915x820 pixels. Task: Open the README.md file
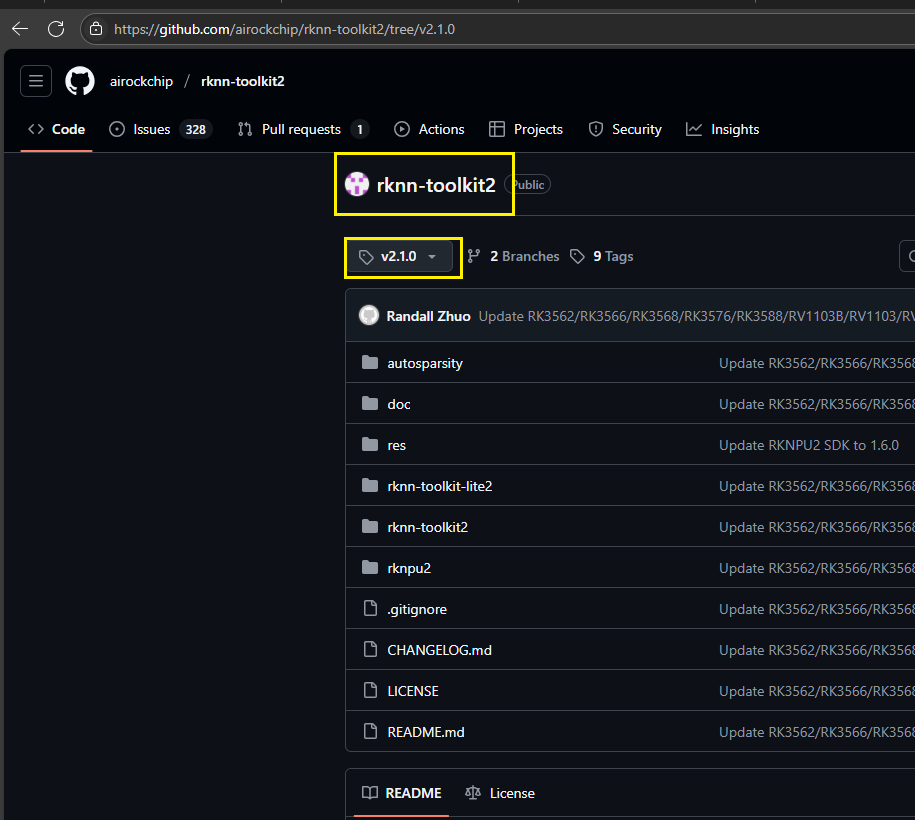pyautogui.click(x=425, y=732)
